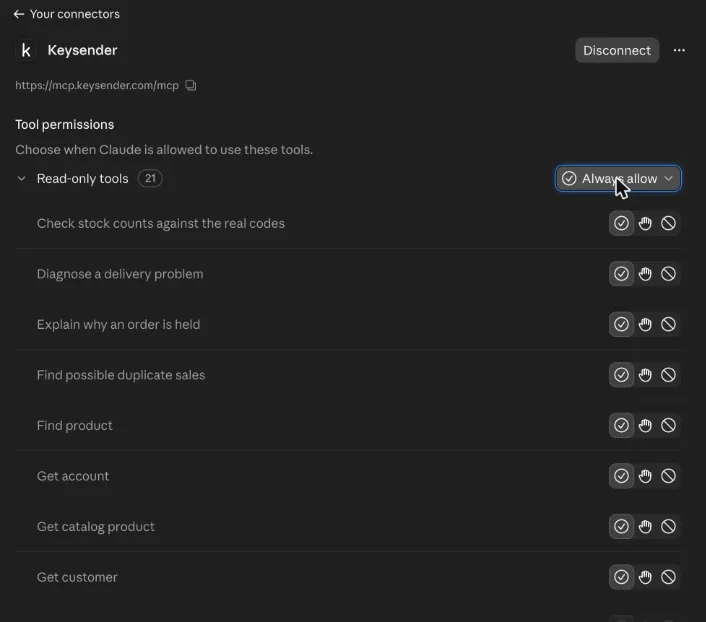Click the Read-only tools section title
The image size is (706, 622).
point(83,178)
